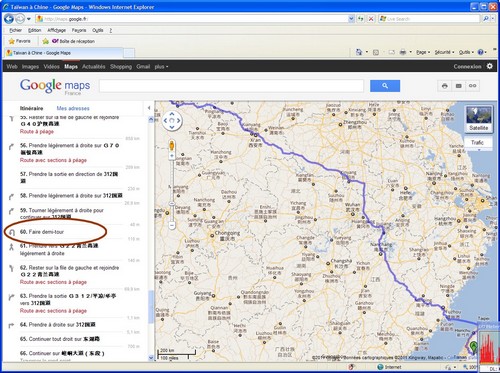Click the Favoris star button
The image size is (500, 373).
(x=20, y=41)
